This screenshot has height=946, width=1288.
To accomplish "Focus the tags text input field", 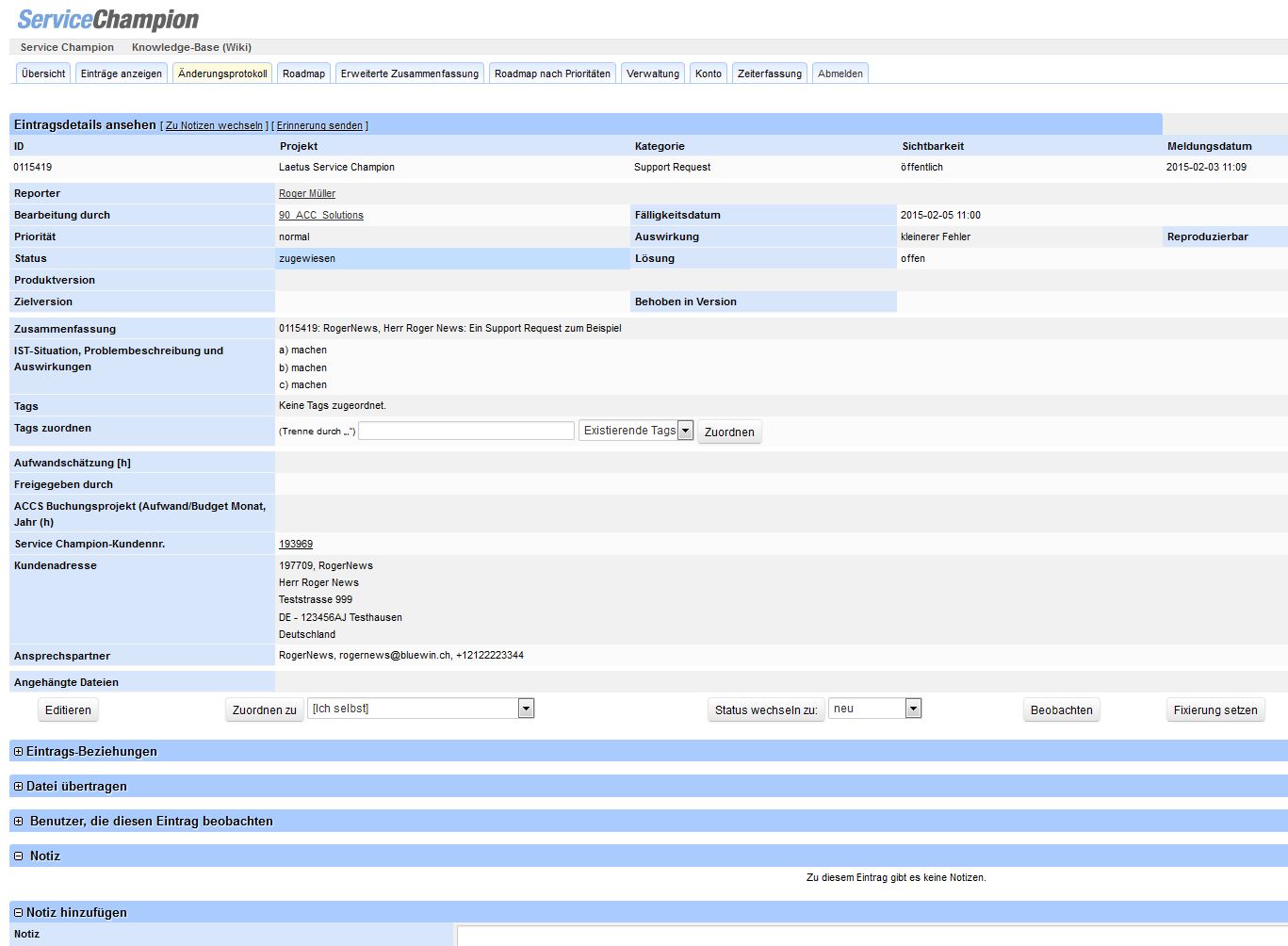I will coord(466,431).
